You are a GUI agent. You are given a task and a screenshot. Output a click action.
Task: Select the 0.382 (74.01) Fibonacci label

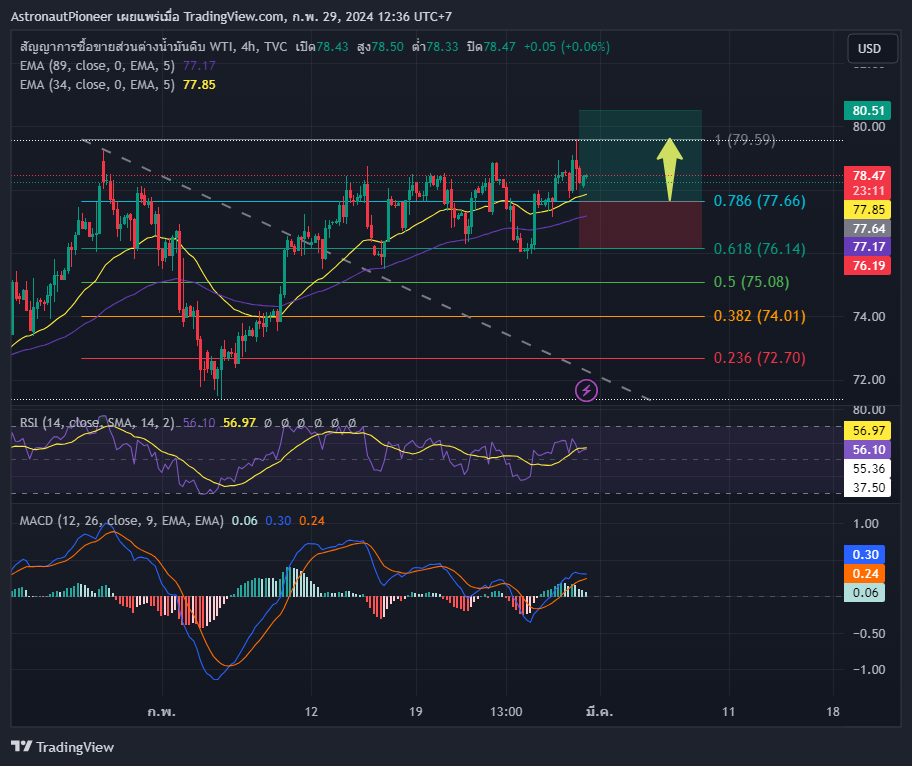pyautogui.click(x=760, y=316)
